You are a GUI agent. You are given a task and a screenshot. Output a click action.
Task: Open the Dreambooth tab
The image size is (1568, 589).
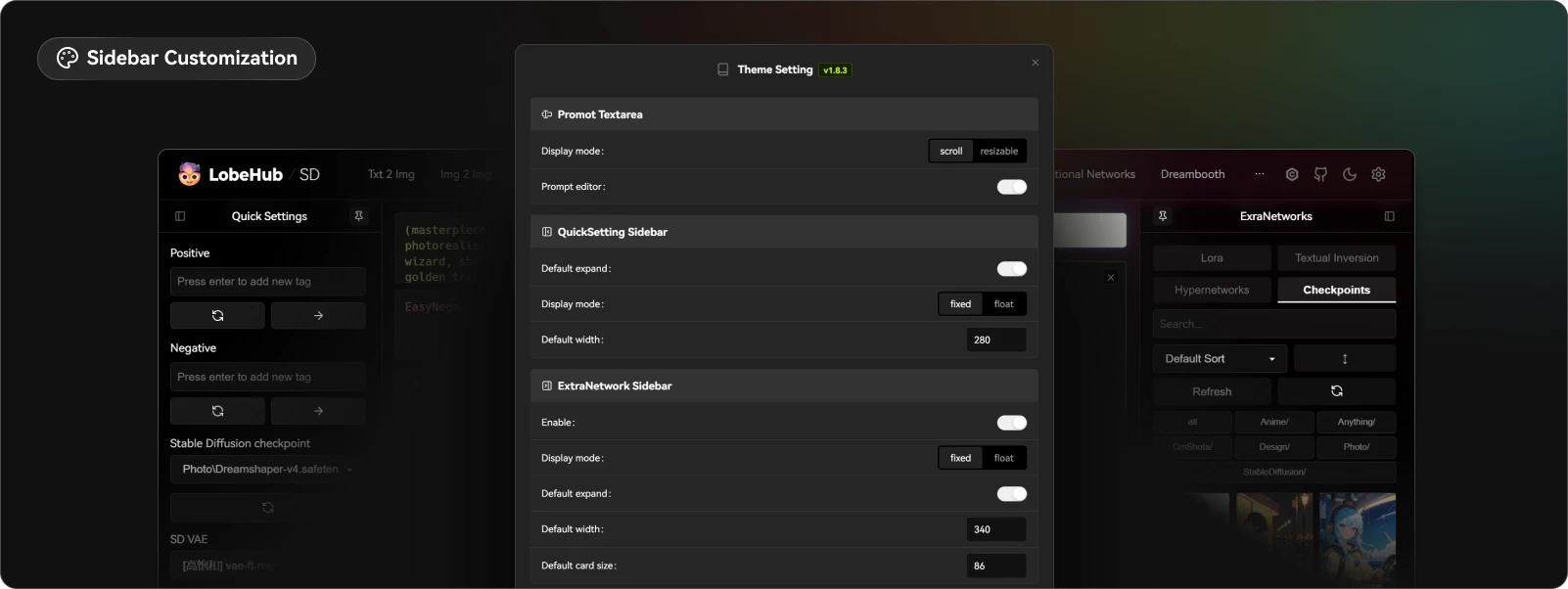1192,174
